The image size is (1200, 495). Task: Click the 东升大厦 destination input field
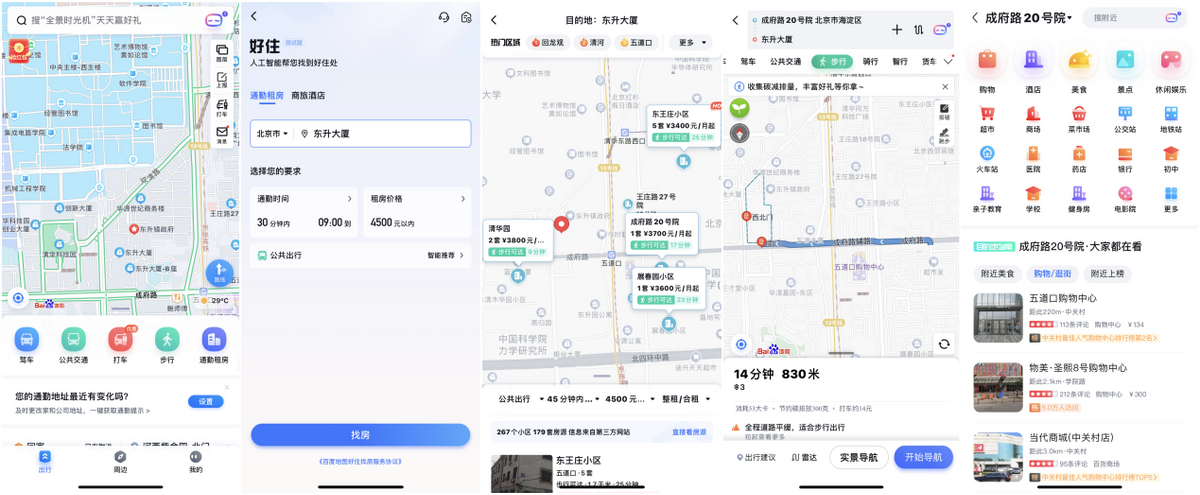[x=384, y=133]
